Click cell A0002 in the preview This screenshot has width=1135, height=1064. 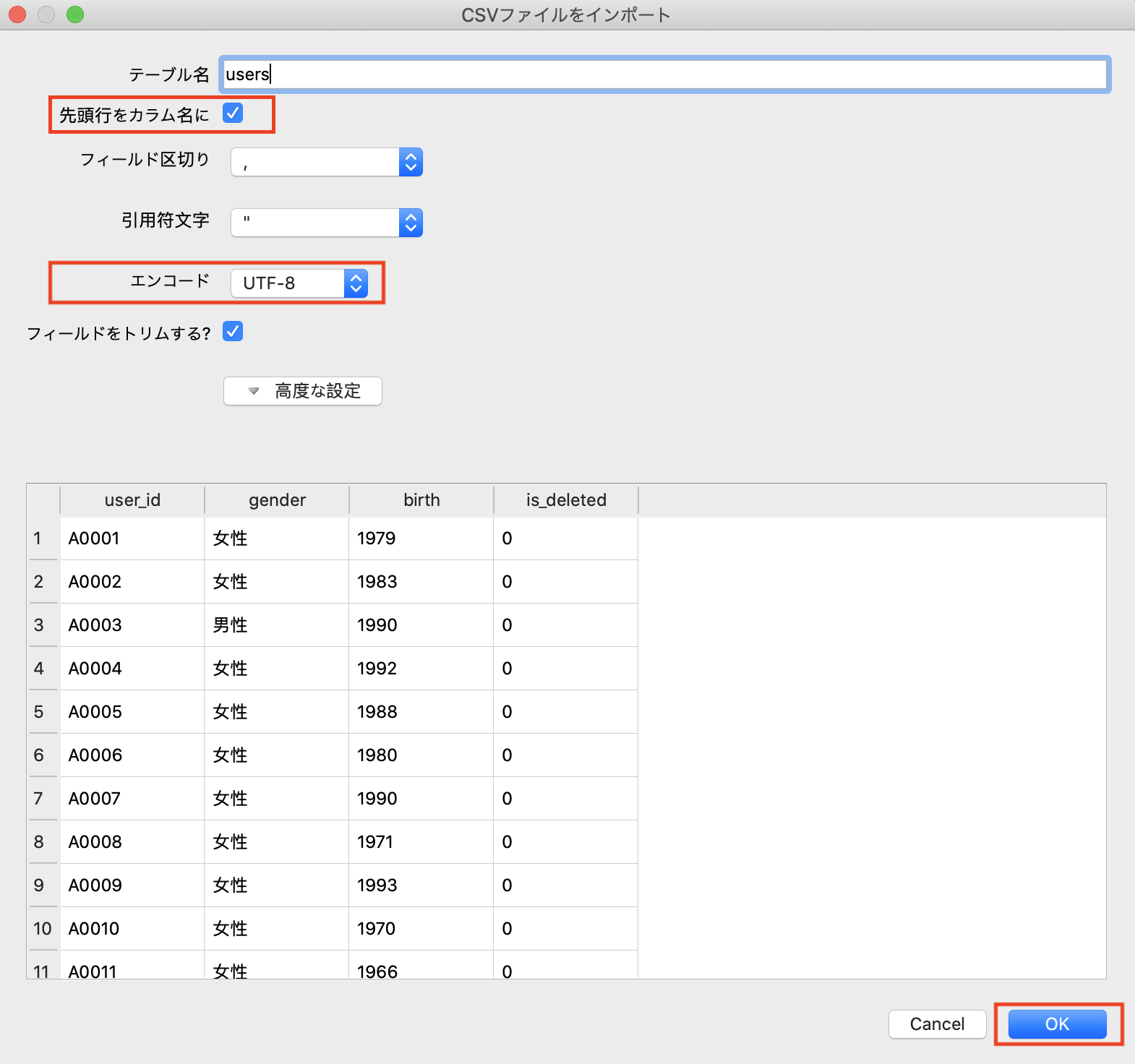click(x=132, y=582)
